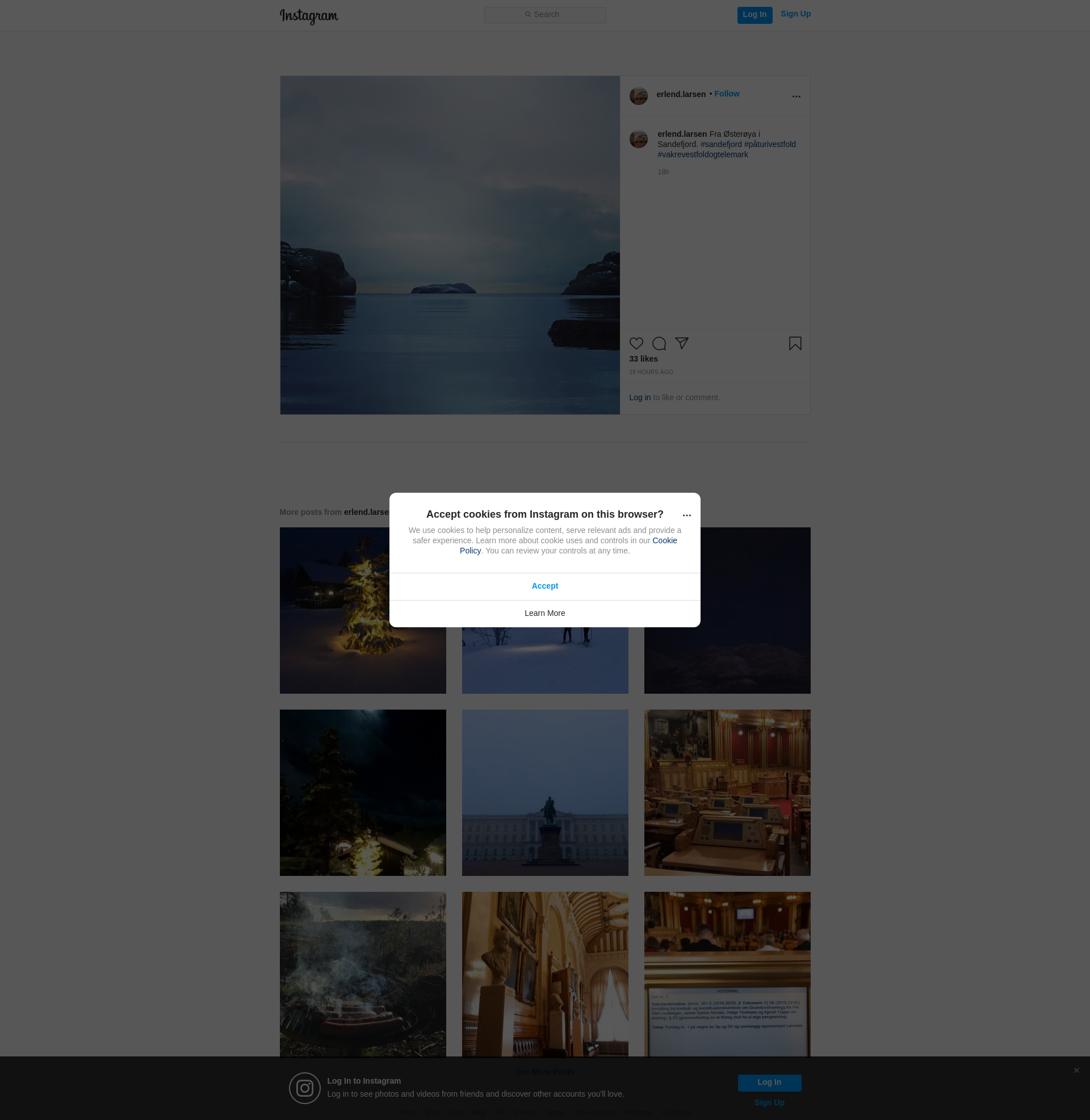Viewport: 1090px width, 1120px height.
Task: Open the Cookie Policy link
Action: click(x=664, y=540)
